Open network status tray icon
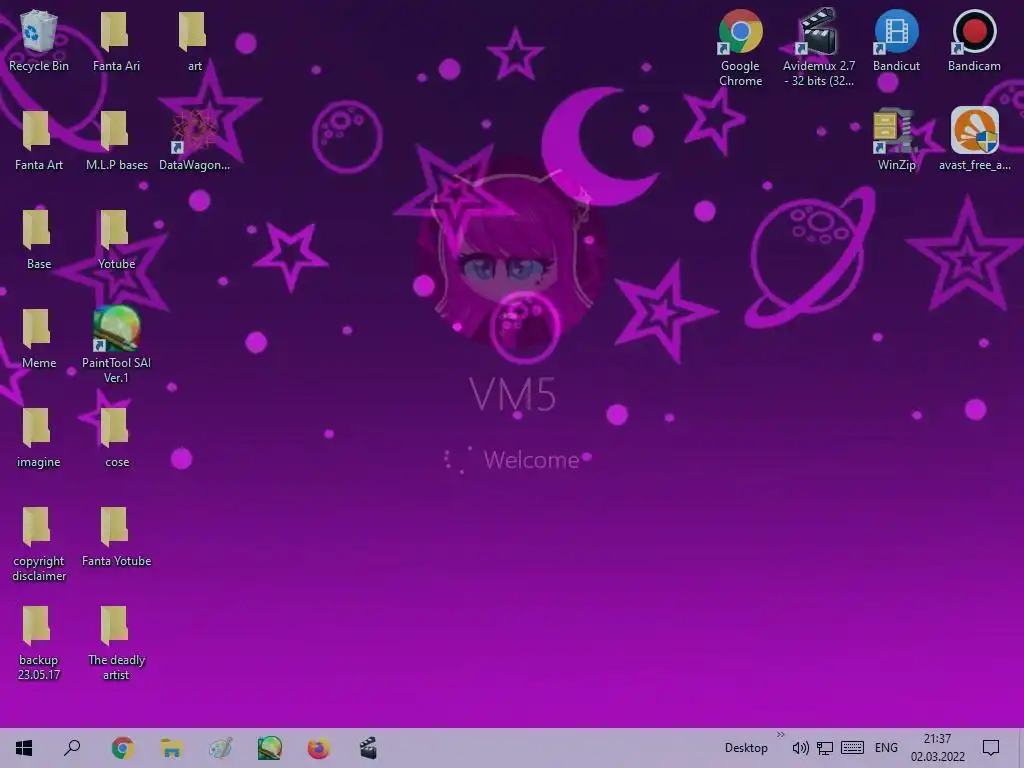 (x=825, y=748)
